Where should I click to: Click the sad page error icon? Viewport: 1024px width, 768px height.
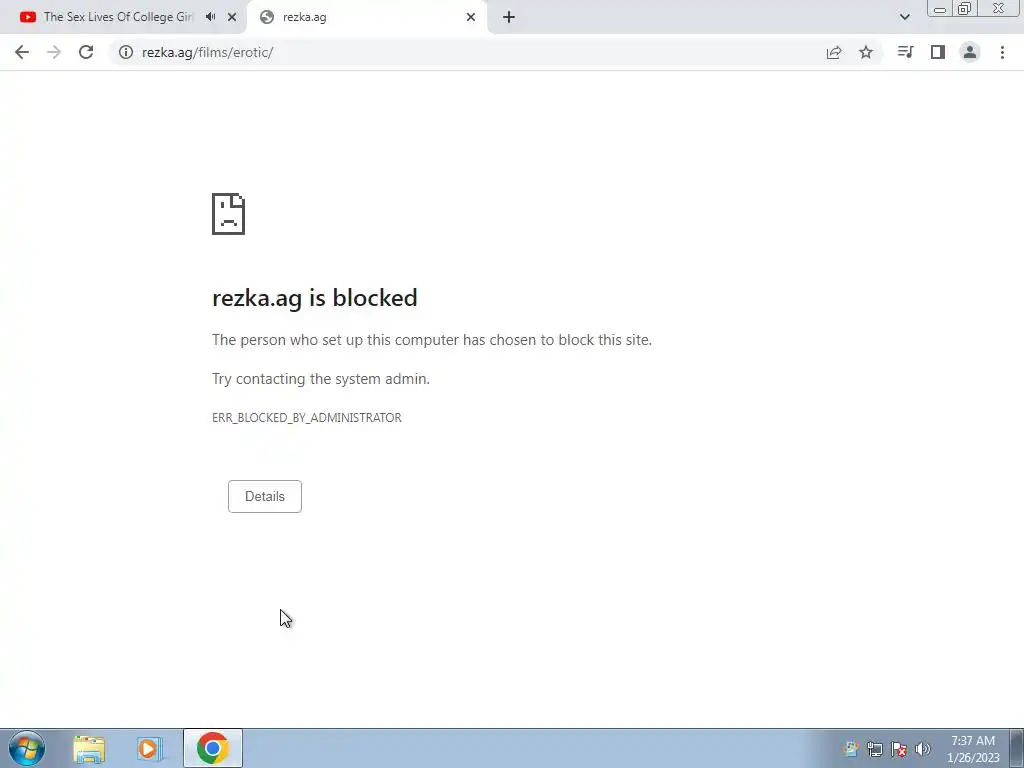coord(229,214)
